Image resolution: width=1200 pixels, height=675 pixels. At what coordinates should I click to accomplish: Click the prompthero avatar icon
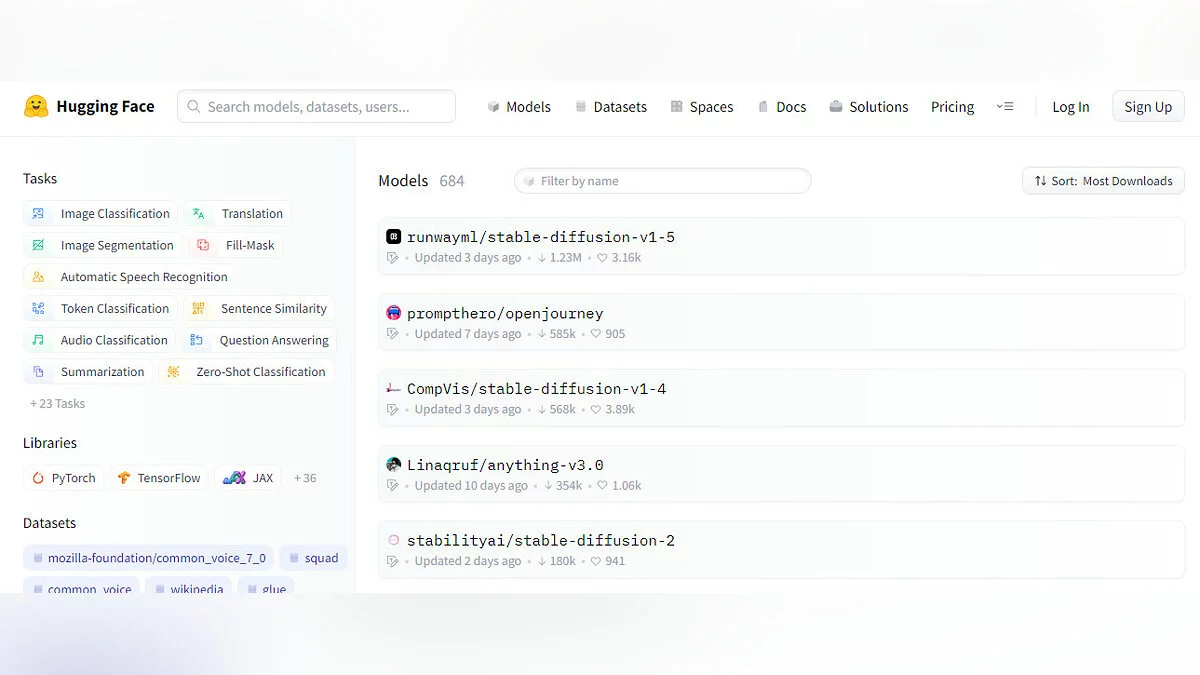(393, 313)
